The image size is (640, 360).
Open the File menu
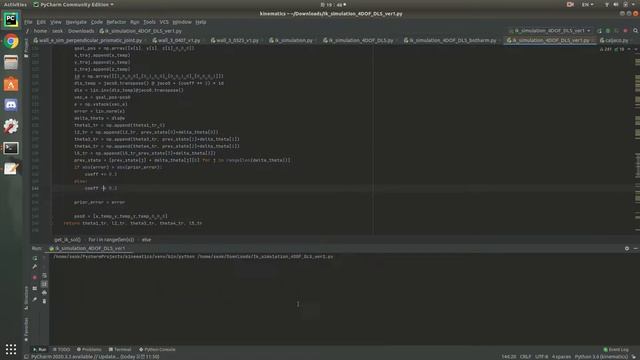tap(28, 22)
